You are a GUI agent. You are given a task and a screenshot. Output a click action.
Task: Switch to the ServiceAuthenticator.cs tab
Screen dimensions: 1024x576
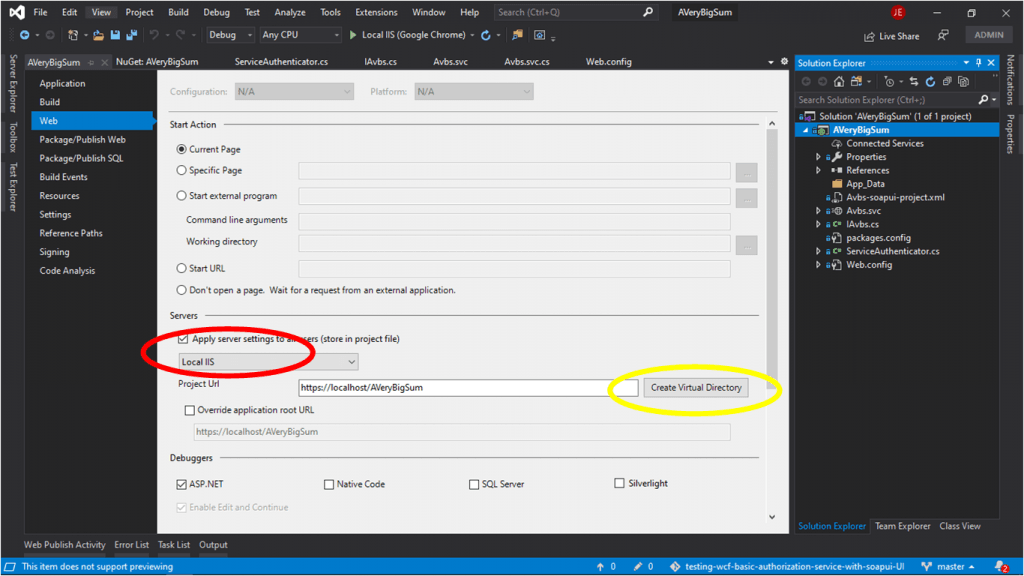tap(281, 62)
